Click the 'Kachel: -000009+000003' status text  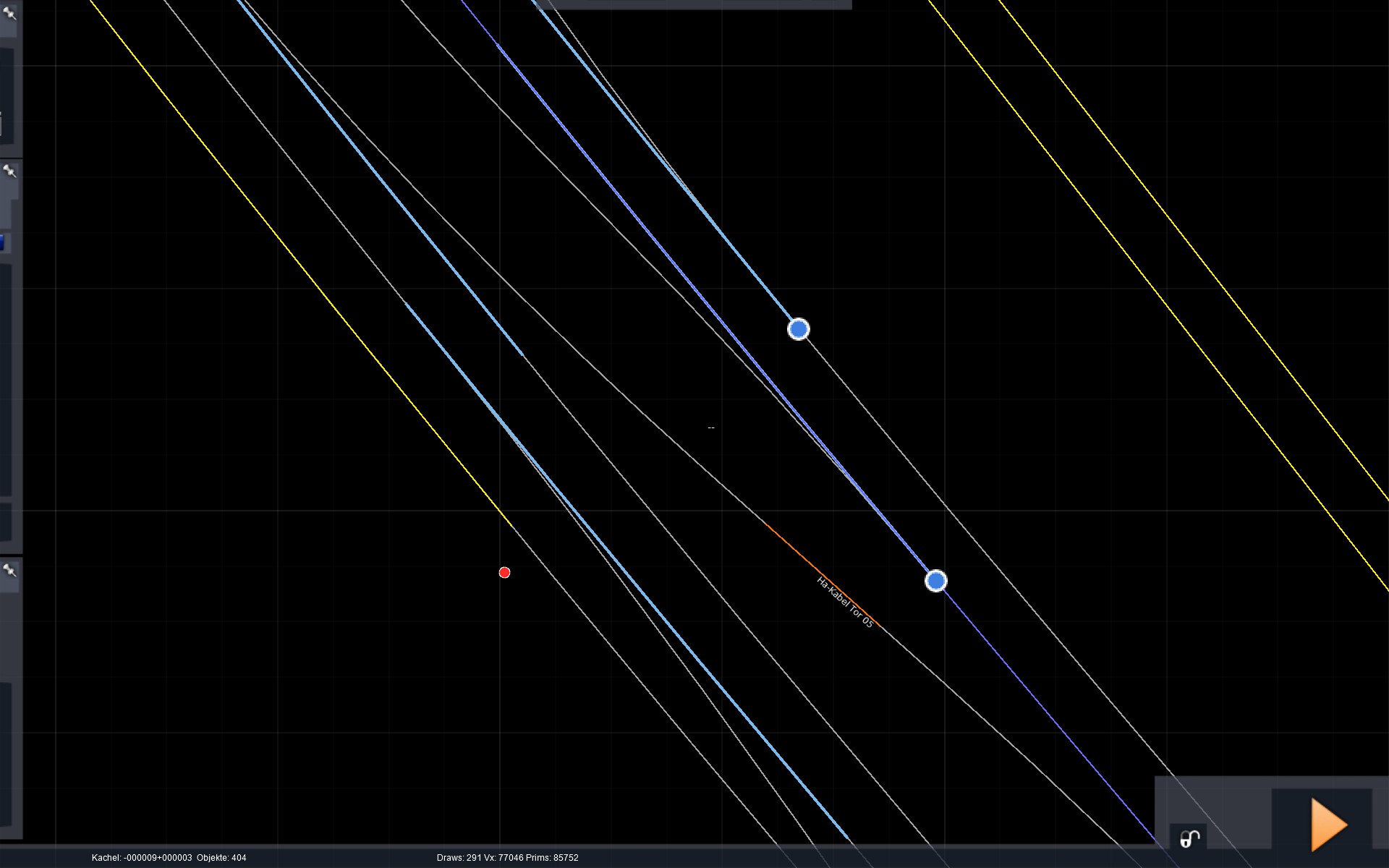[x=142, y=858]
